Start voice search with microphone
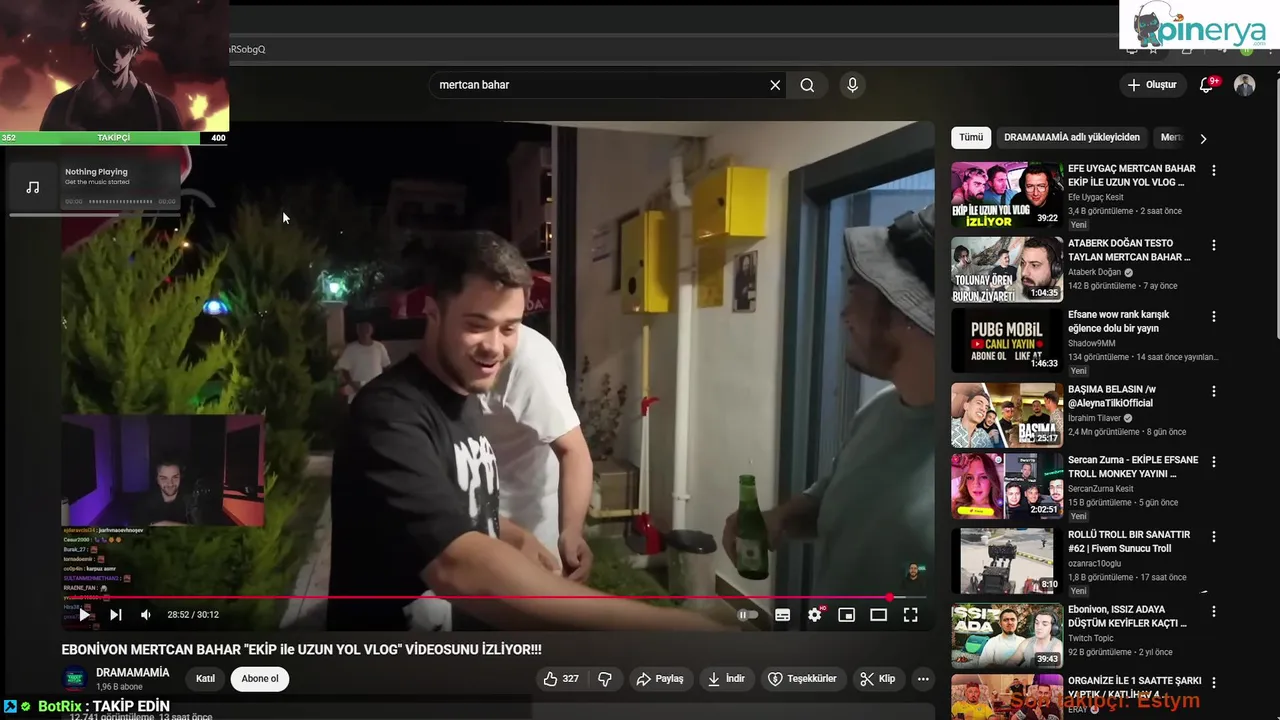This screenshot has width=1280, height=720. [852, 85]
